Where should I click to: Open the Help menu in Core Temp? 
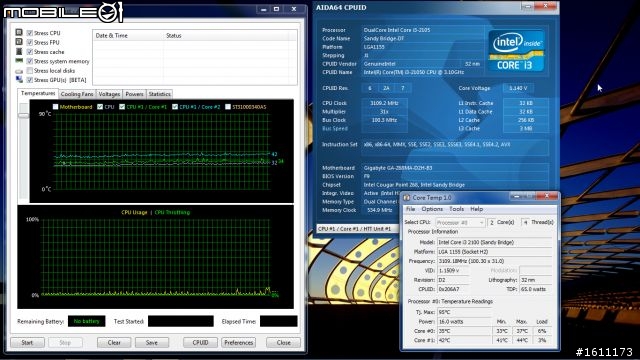click(x=476, y=209)
